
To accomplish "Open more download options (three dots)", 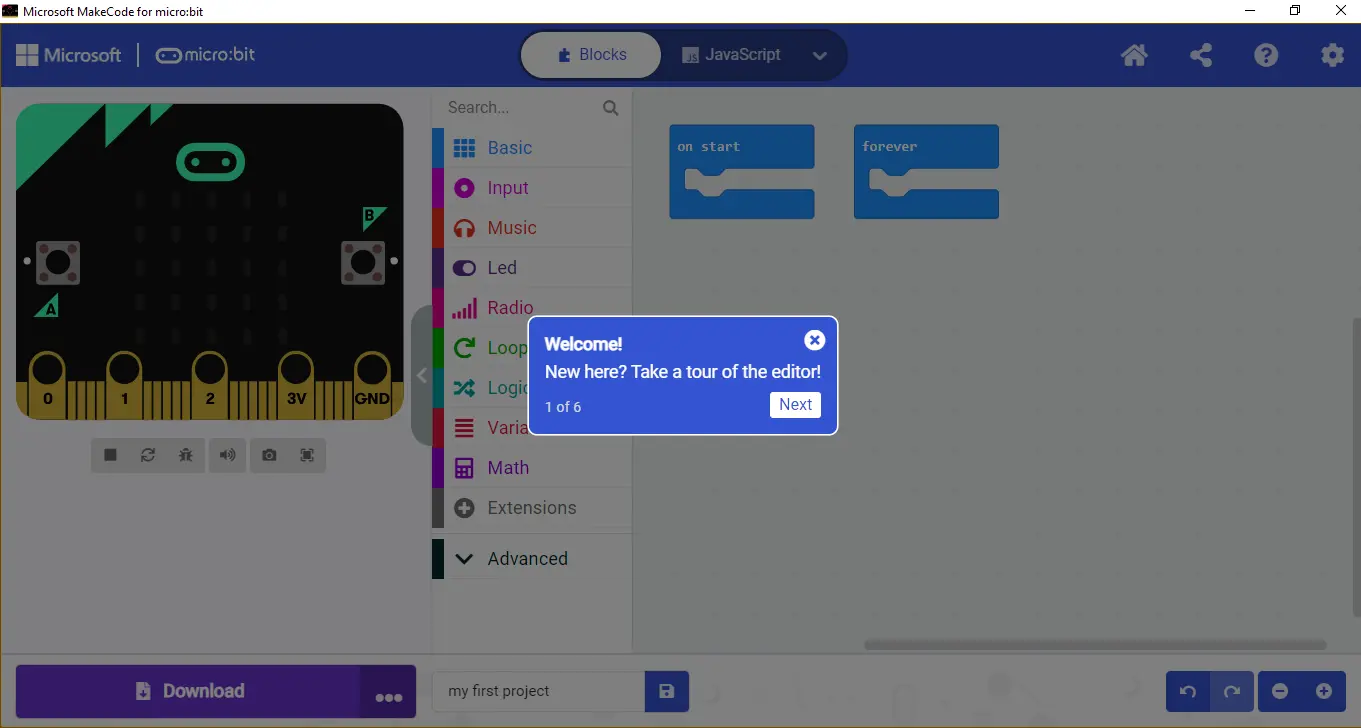I will (x=389, y=692).
